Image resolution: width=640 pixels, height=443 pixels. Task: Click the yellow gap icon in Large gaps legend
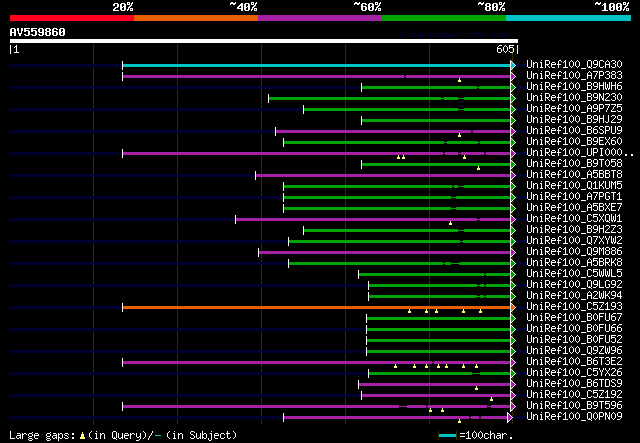(x=83, y=436)
